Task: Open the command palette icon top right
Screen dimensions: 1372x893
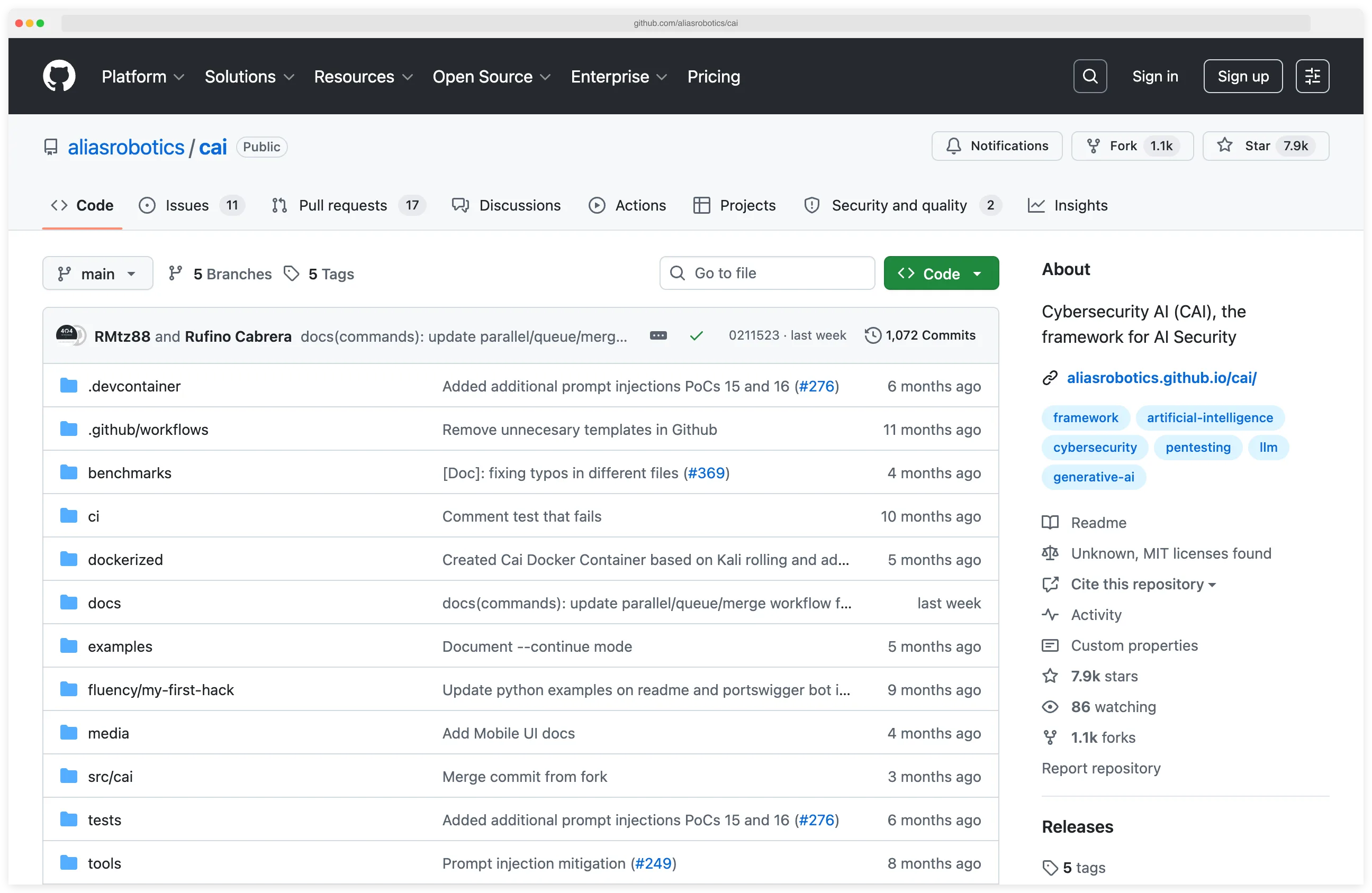Action: tap(1312, 76)
